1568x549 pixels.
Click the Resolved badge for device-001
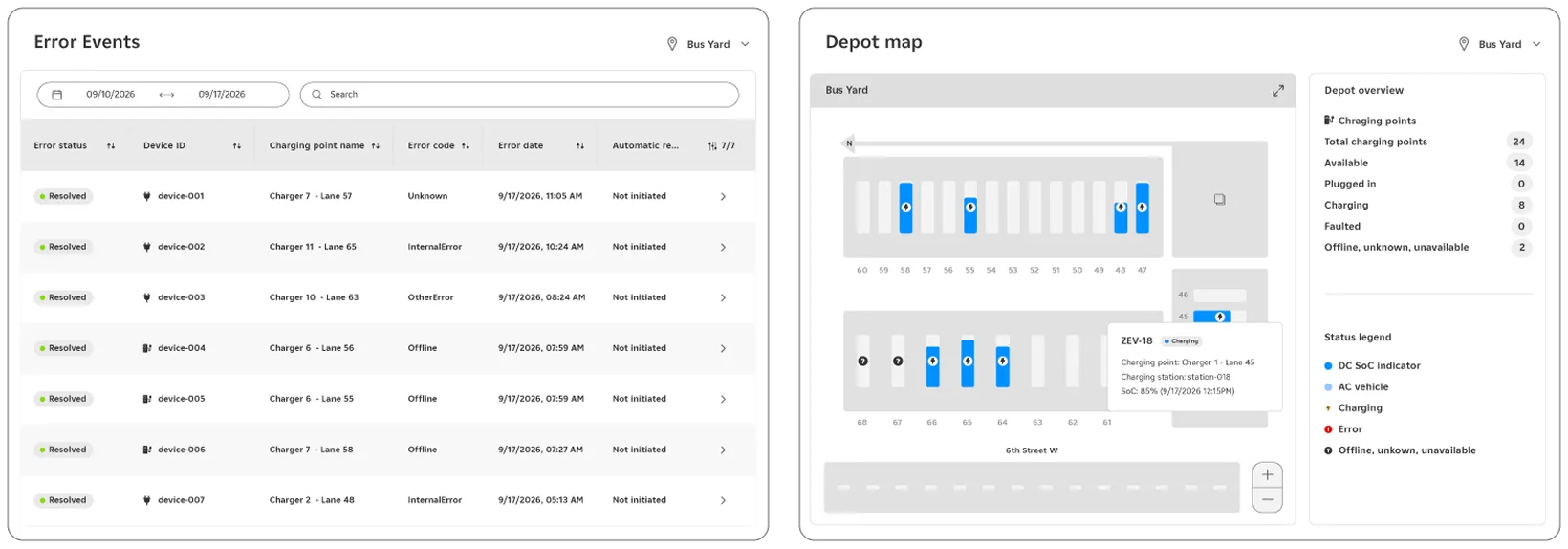tap(63, 196)
